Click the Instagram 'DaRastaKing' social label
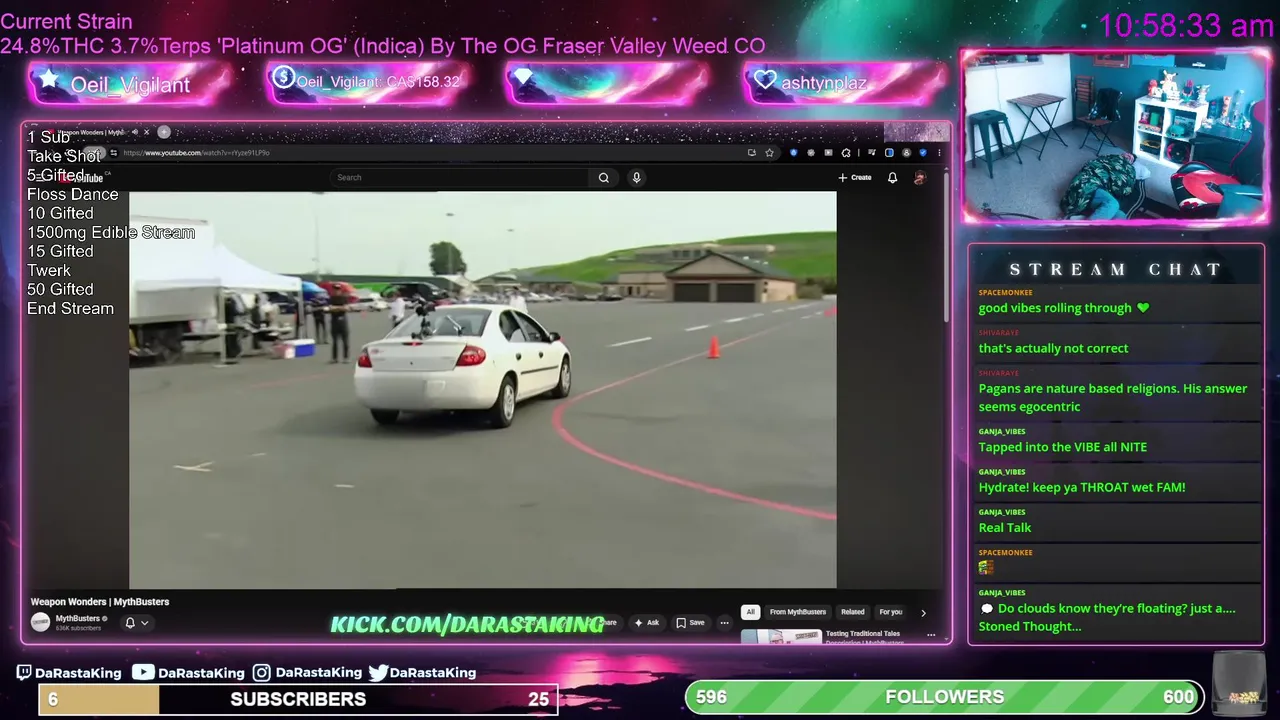The height and width of the screenshot is (720, 1280). point(307,672)
